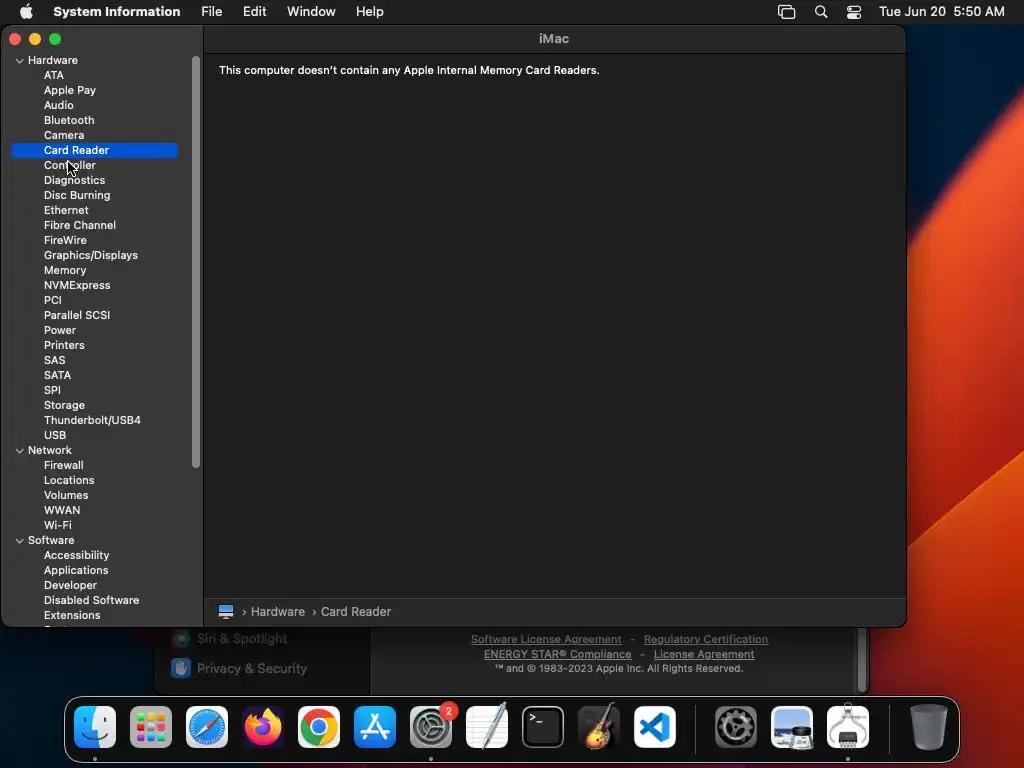Image resolution: width=1024 pixels, height=768 pixels.
Task: Collapse the Software section
Action: point(20,541)
